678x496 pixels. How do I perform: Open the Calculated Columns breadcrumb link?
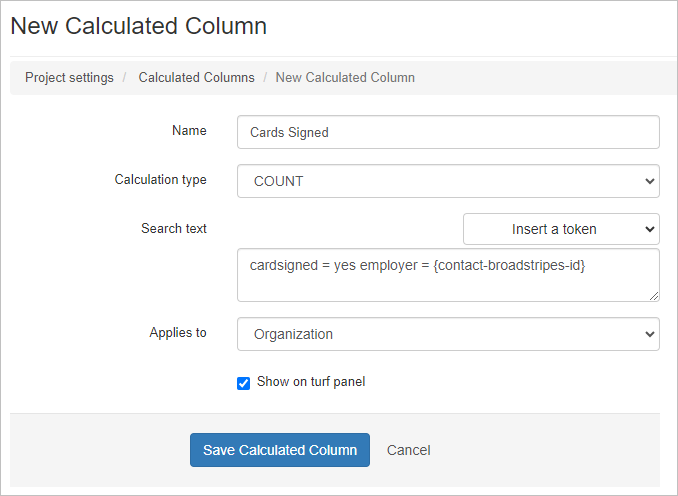[196, 78]
